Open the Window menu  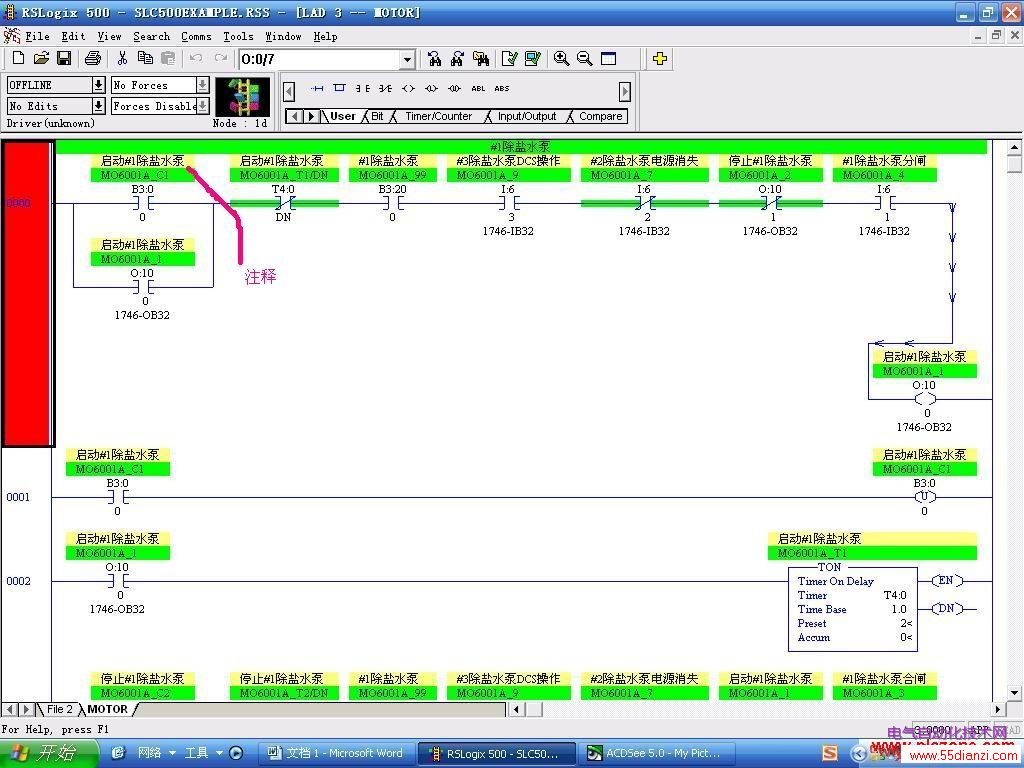click(283, 37)
